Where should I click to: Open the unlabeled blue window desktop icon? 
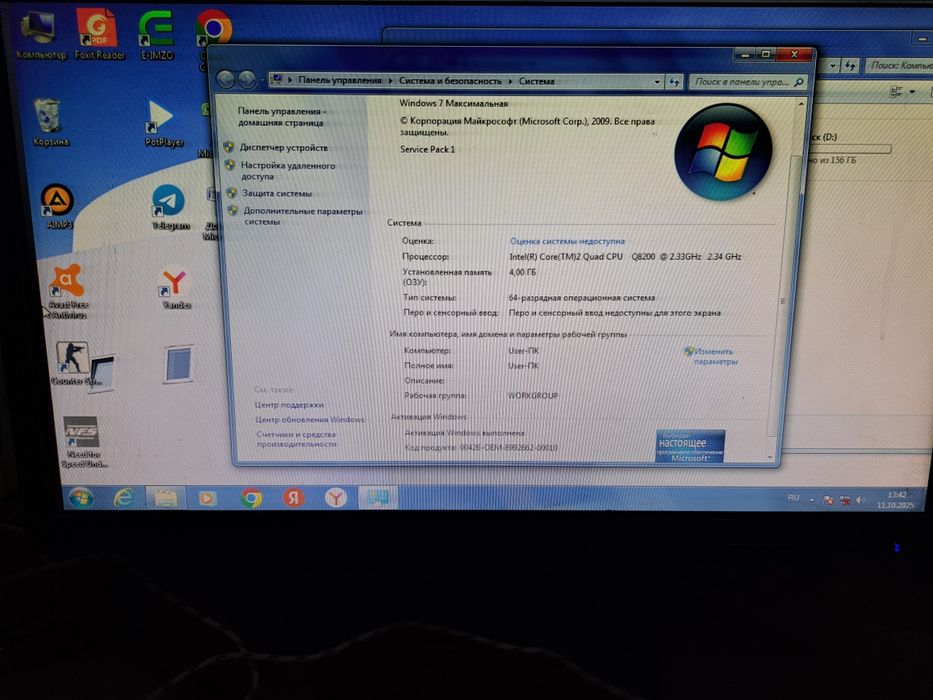[179, 363]
